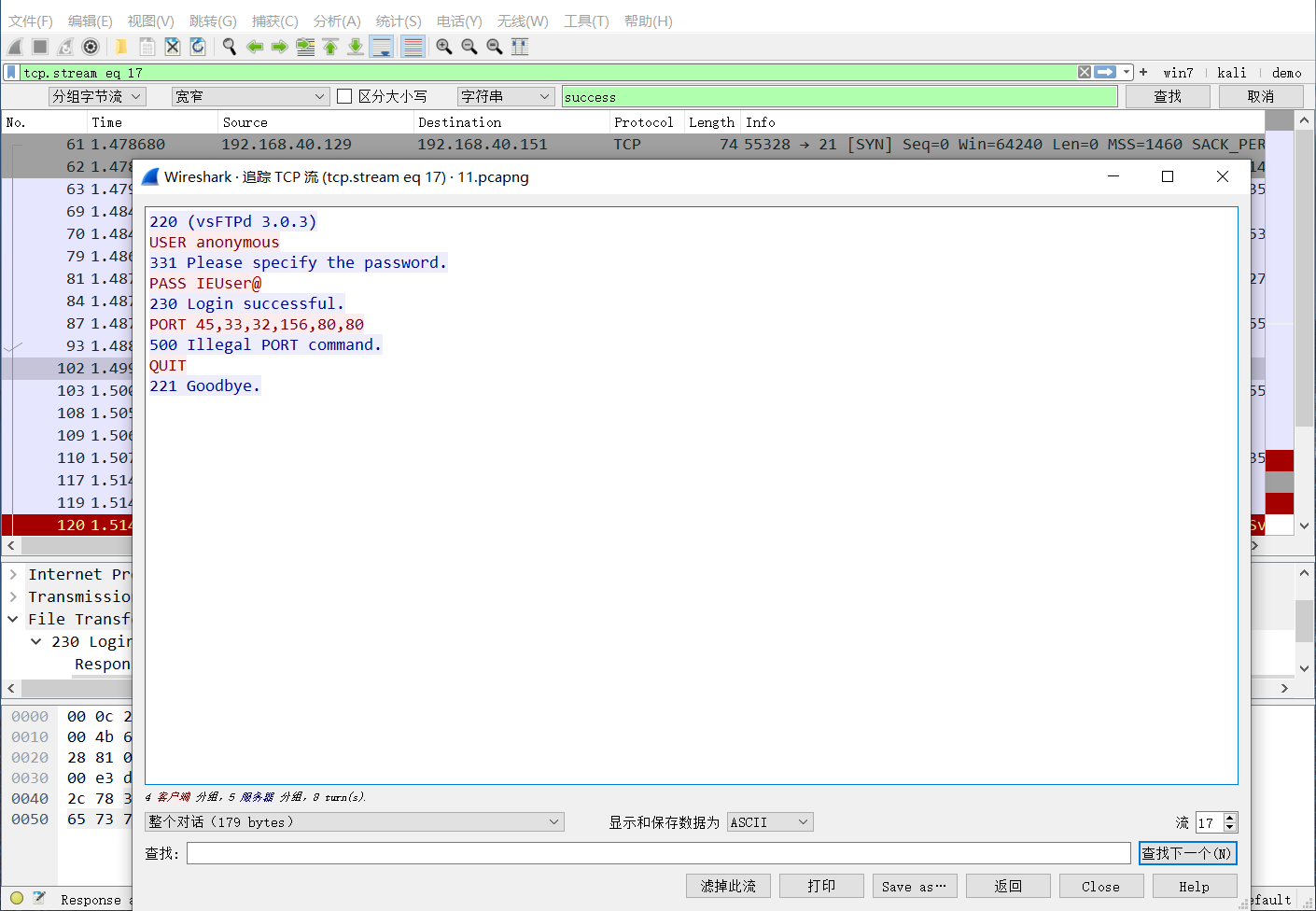
Task: Close this capture file icon
Action: click(173, 47)
